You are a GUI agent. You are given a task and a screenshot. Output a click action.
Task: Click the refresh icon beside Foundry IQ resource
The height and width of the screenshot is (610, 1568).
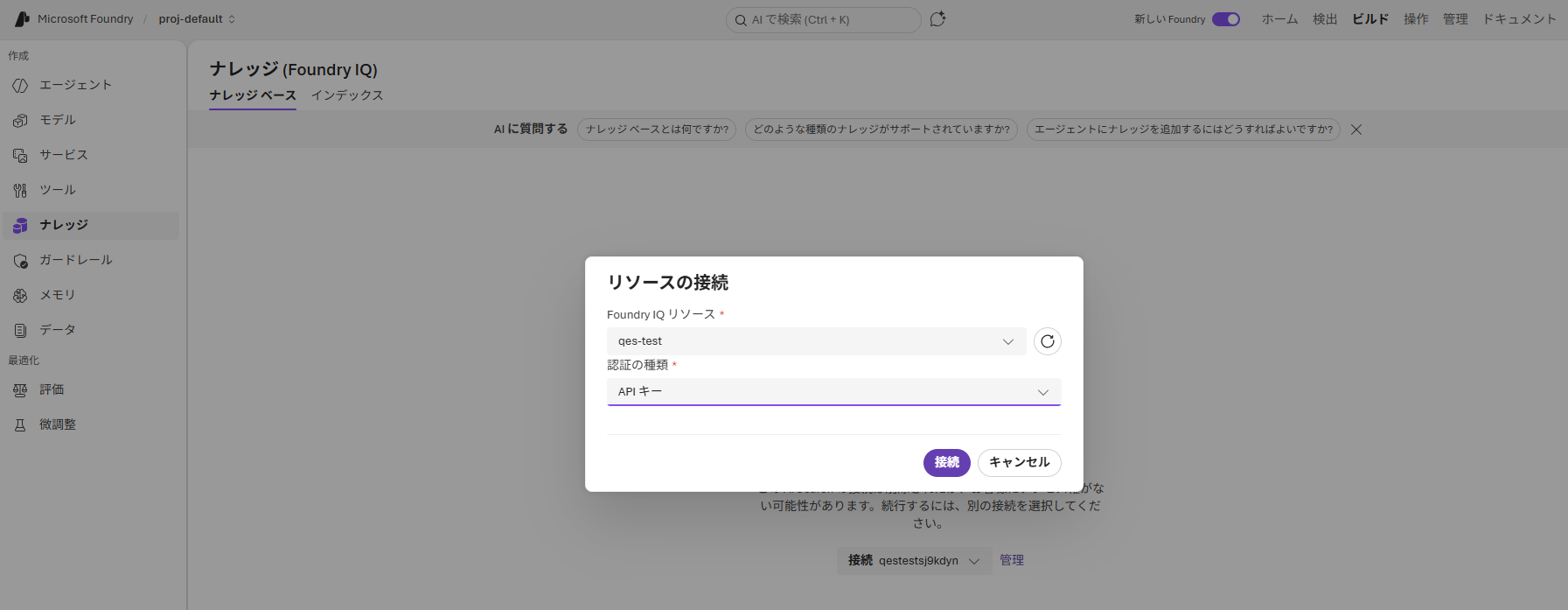tap(1048, 341)
